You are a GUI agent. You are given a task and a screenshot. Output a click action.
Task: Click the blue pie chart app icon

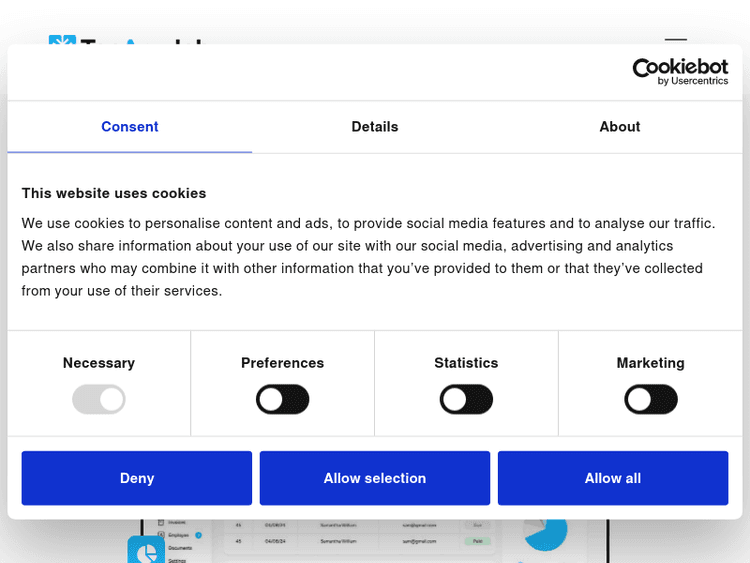click(x=145, y=551)
